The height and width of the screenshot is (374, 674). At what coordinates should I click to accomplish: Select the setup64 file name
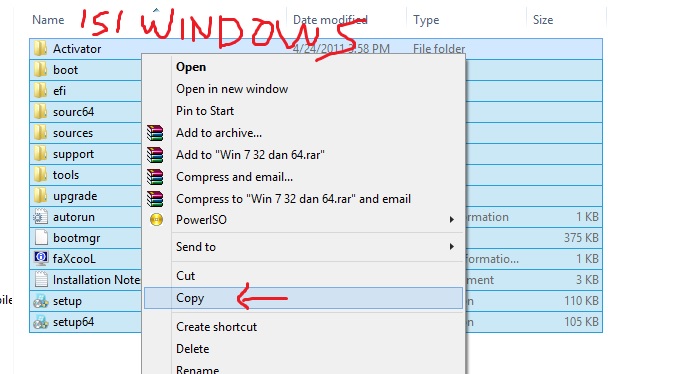74,322
